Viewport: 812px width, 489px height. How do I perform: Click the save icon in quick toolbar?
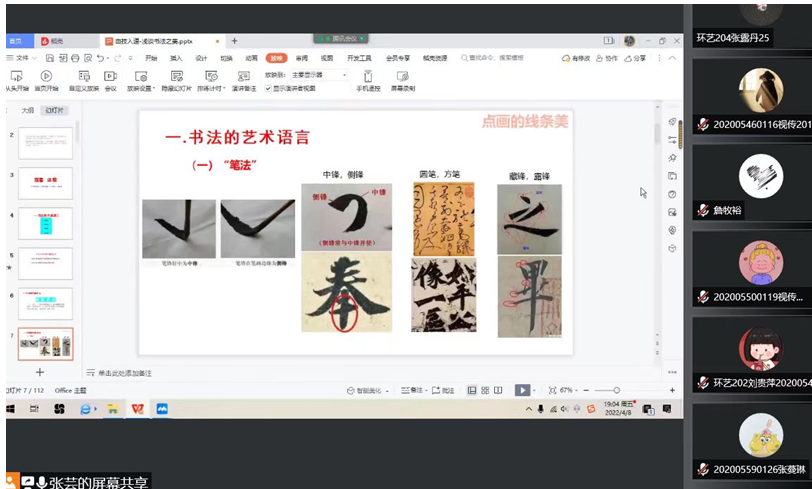(x=50, y=58)
